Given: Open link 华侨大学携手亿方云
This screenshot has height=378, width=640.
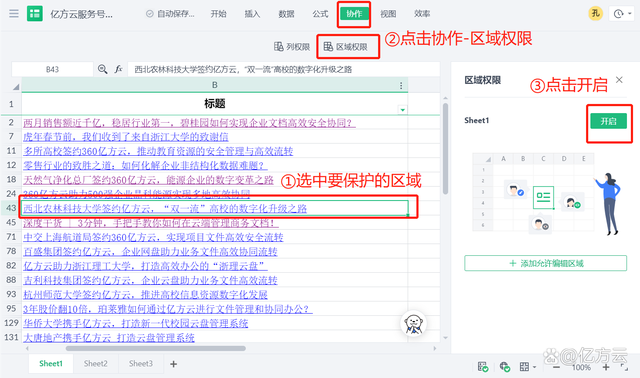Looking at the screenshot, I should pos(136,323).
